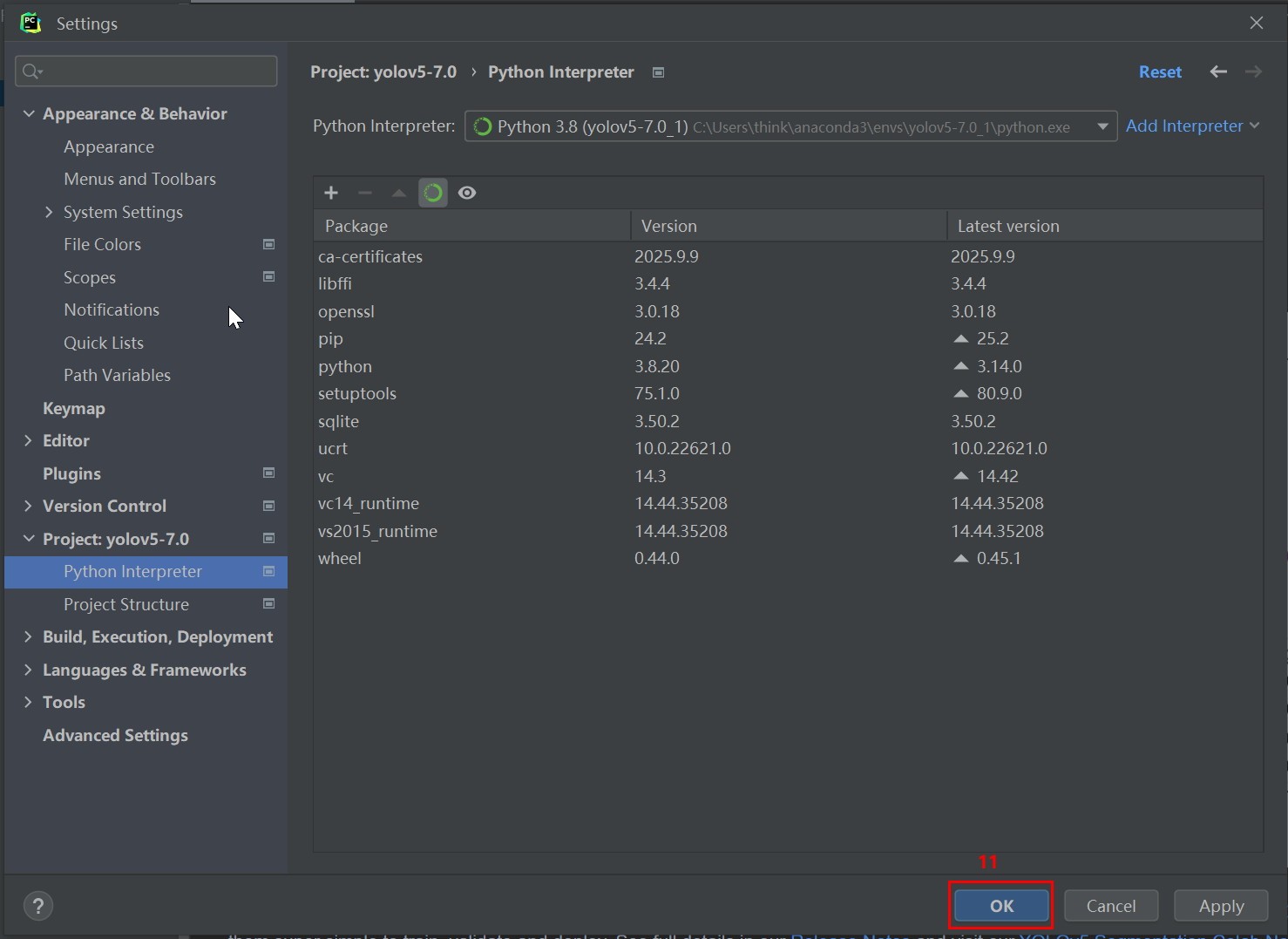Screen dimensions: 1288x939
Task: Expand the Tools section
Action: pos(28,702)
